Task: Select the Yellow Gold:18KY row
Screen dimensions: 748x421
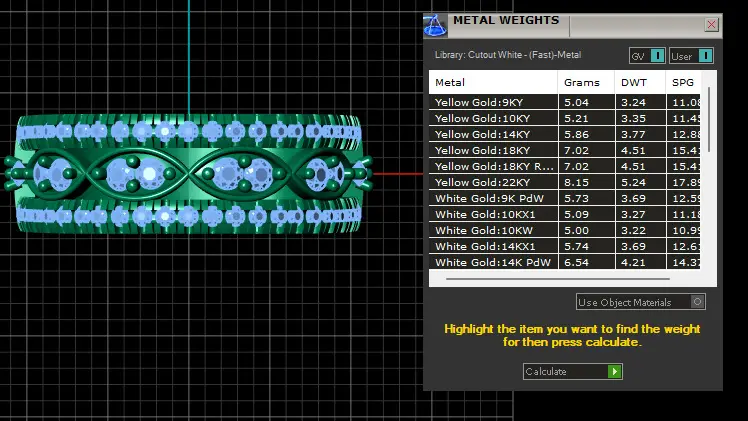Action: [x=564, y=150]
